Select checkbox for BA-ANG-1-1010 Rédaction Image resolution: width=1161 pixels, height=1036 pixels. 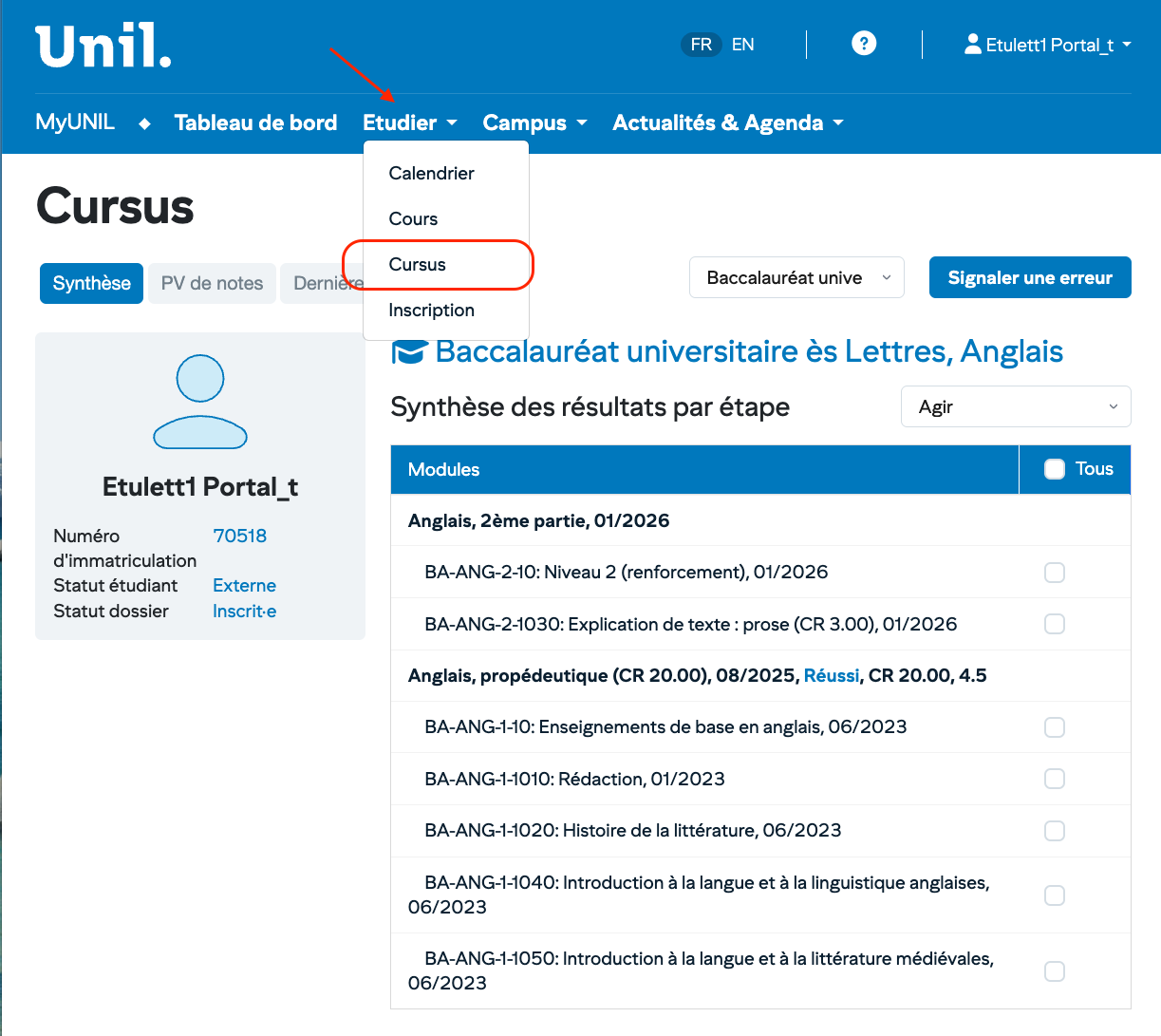click(x=1054, y=779)
